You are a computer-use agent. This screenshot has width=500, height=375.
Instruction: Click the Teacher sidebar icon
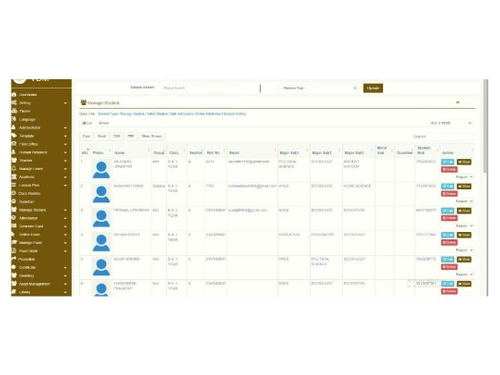click(x=14, y=160)
